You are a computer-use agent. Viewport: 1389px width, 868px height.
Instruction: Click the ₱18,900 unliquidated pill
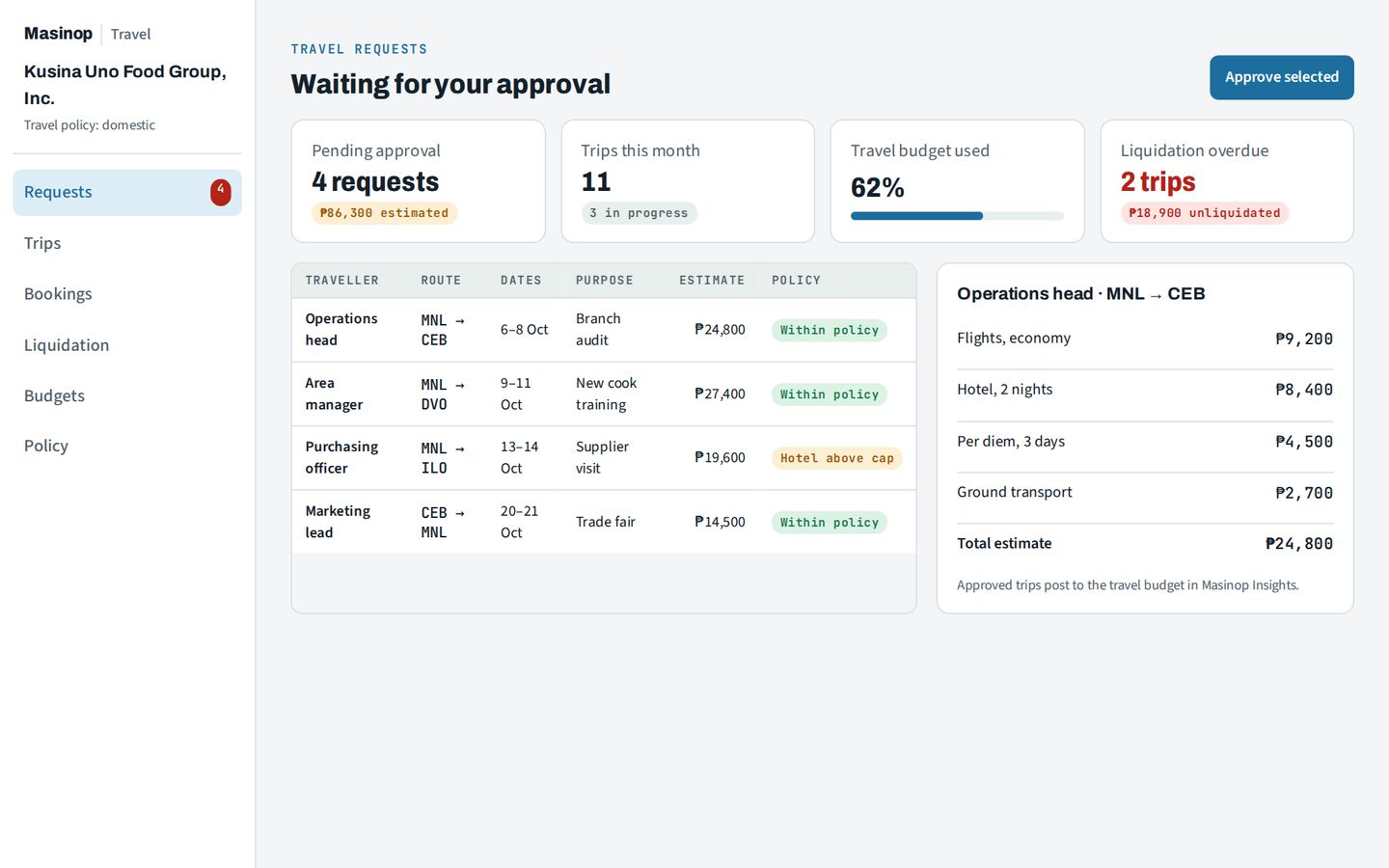[x=1205, y=213]
